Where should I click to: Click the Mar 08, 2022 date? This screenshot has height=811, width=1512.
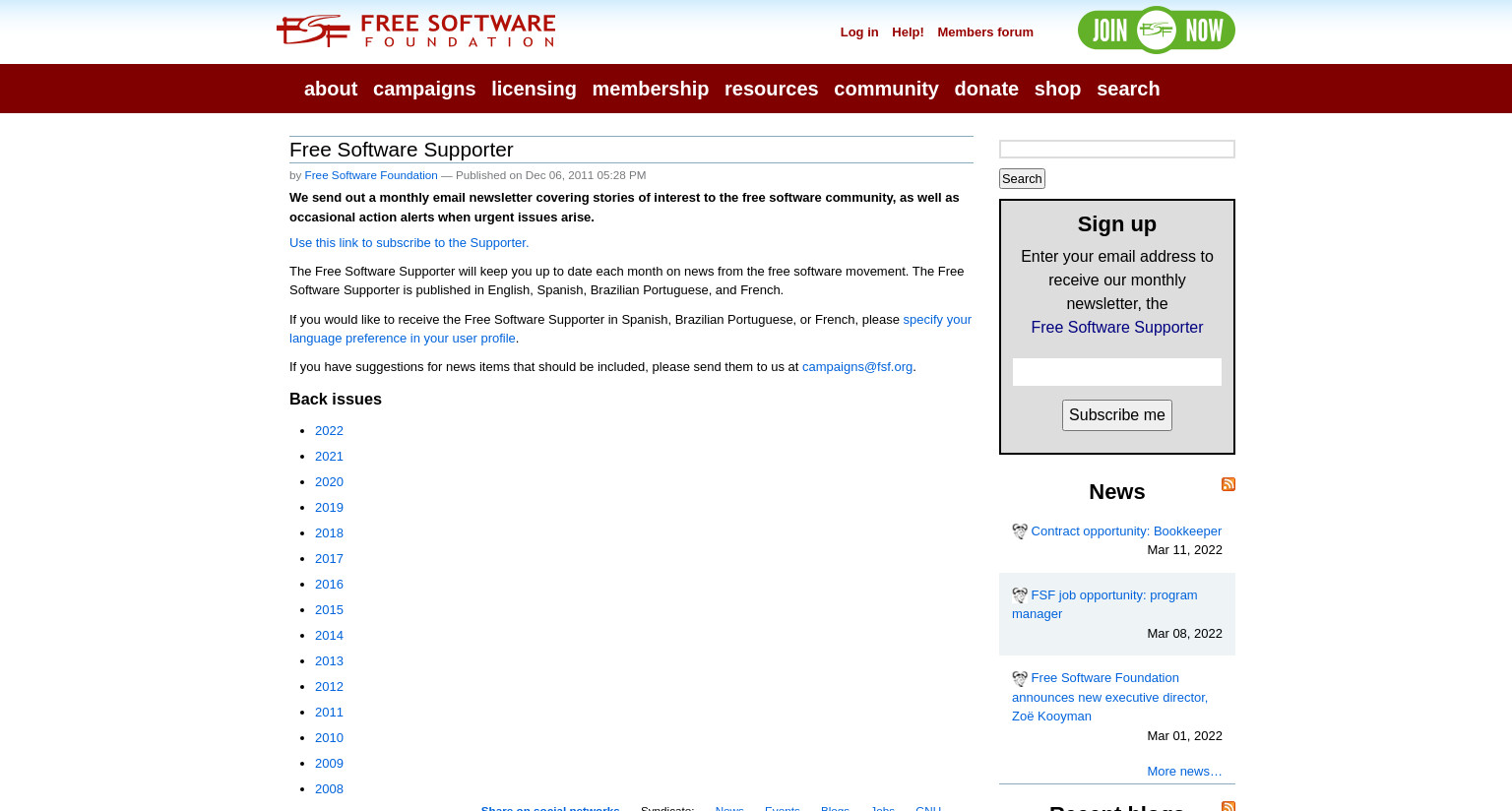click(x=1184, y=634)
